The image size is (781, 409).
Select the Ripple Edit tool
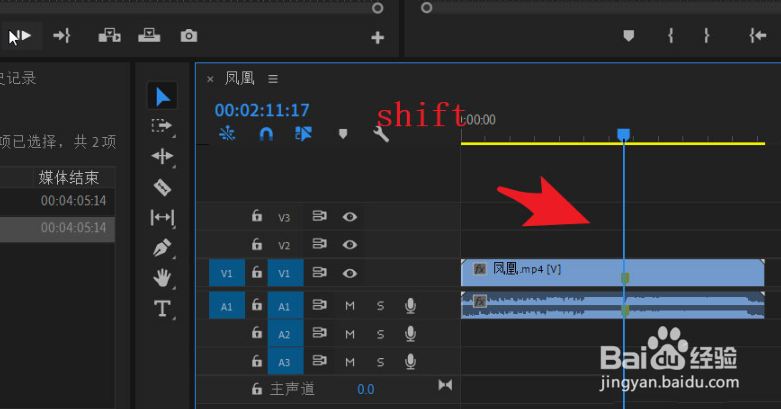(x=162, y=156)
